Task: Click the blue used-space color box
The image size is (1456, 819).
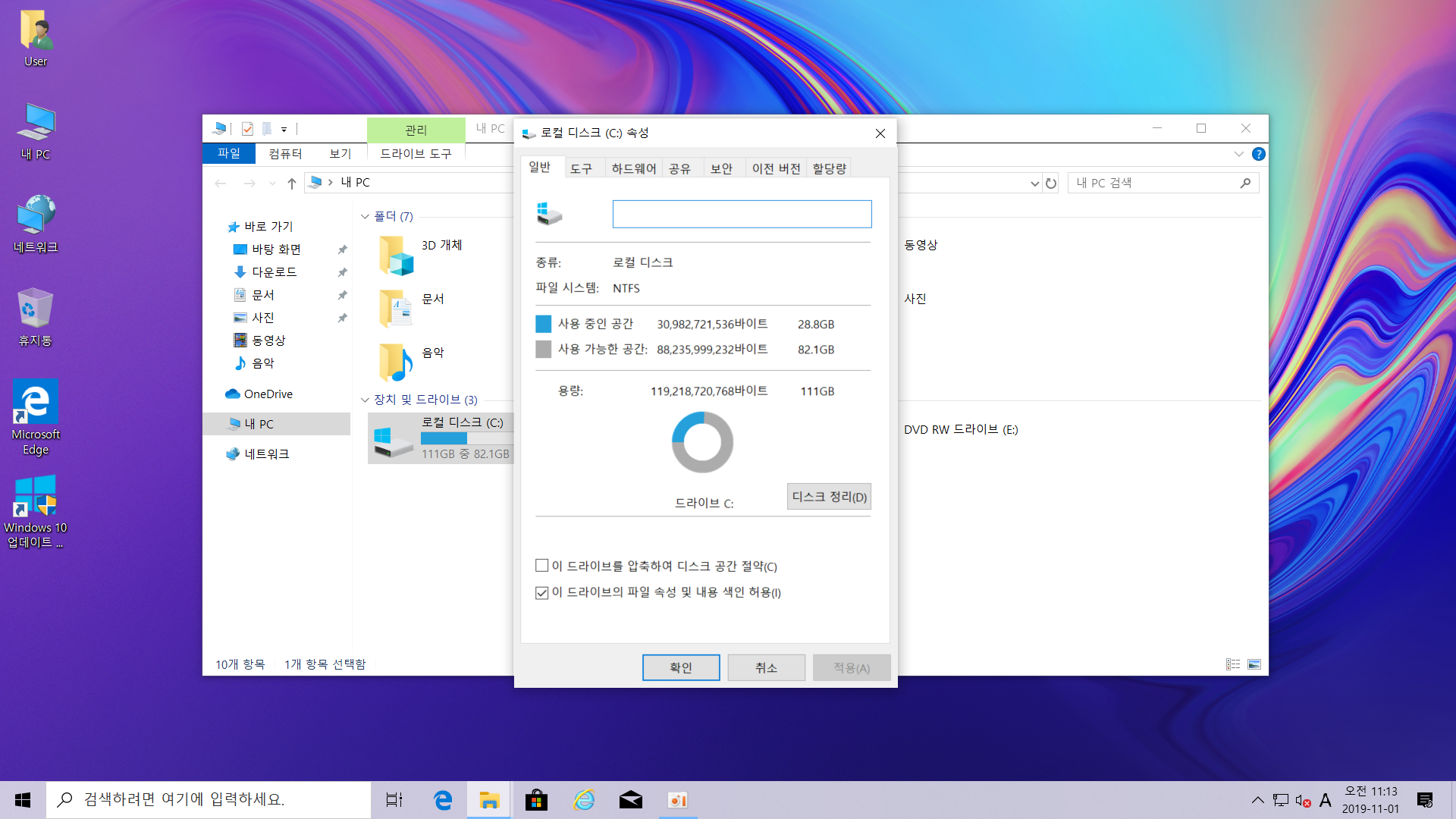Action: click(x=543, y=325)
